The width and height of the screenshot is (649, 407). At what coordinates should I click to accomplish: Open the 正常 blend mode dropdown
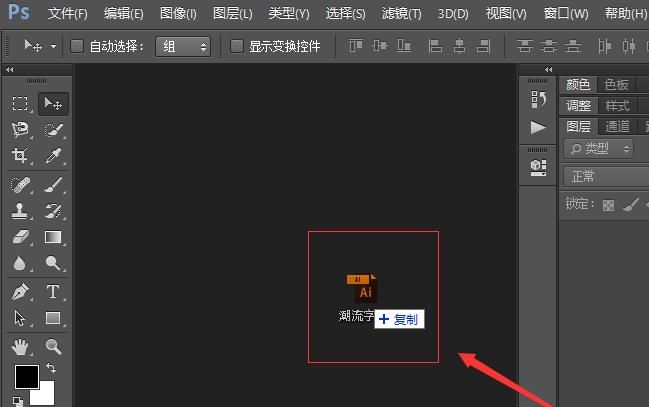click(606, 177)
